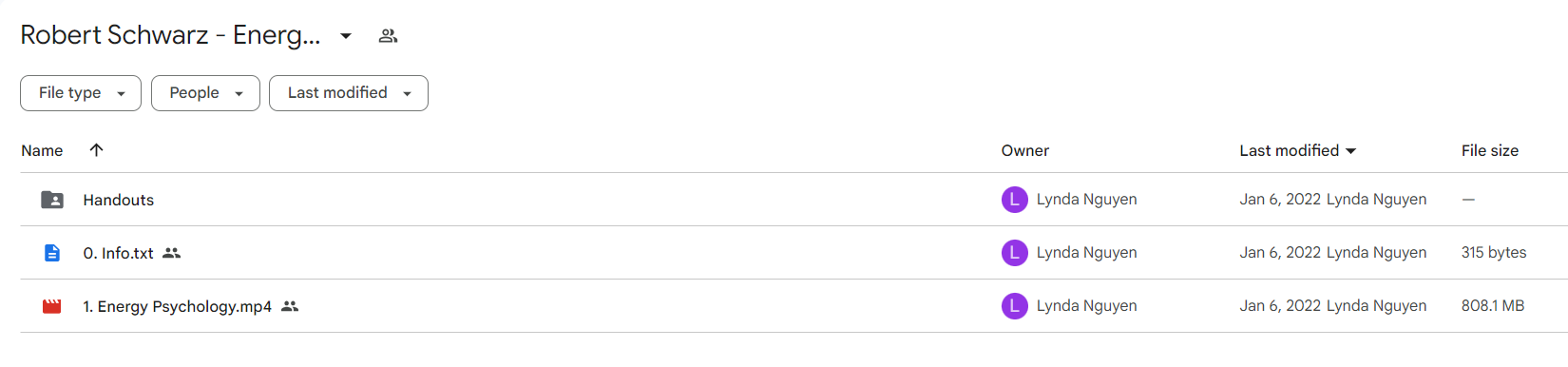Image resolution: width=1568 pixels, height=367 pixels.
Task: Toggle sort direction arrow next to Name
Action: click(96, 150)
